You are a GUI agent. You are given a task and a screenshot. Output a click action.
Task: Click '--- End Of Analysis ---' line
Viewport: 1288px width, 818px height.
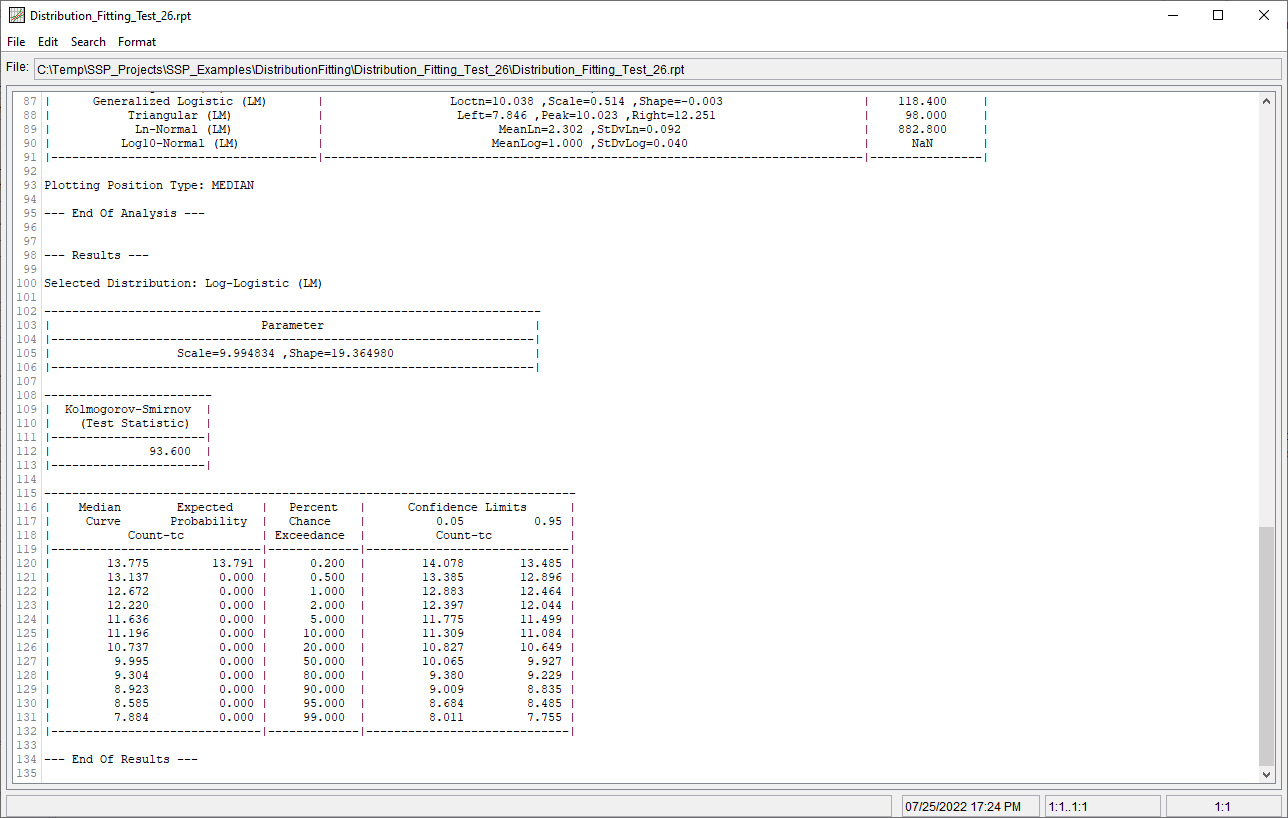click(x=124, y=213)
